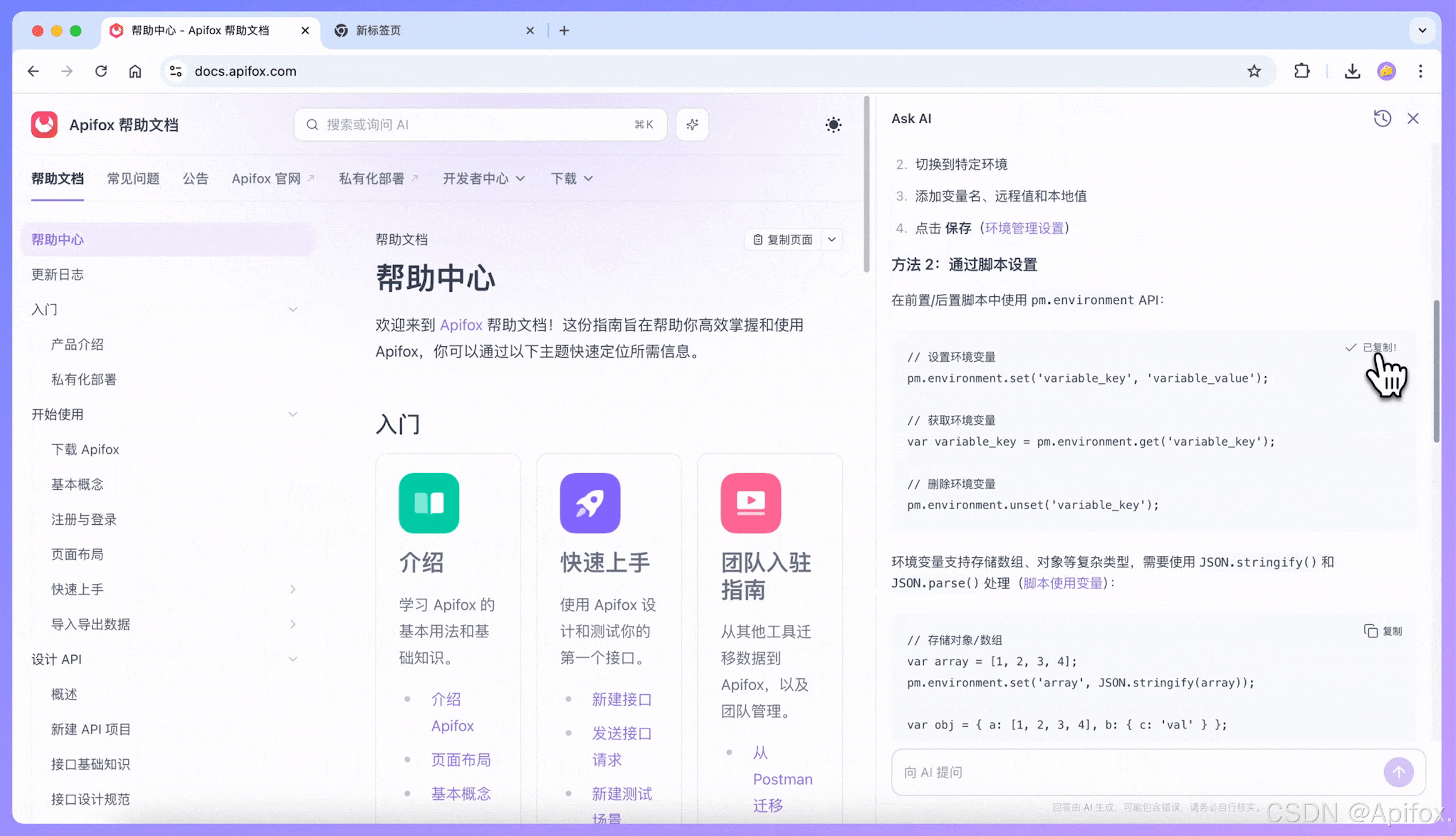This screenshot has width=1456, height=836.
Task: Close the 新标签页 browser tab
Action: 530,30
